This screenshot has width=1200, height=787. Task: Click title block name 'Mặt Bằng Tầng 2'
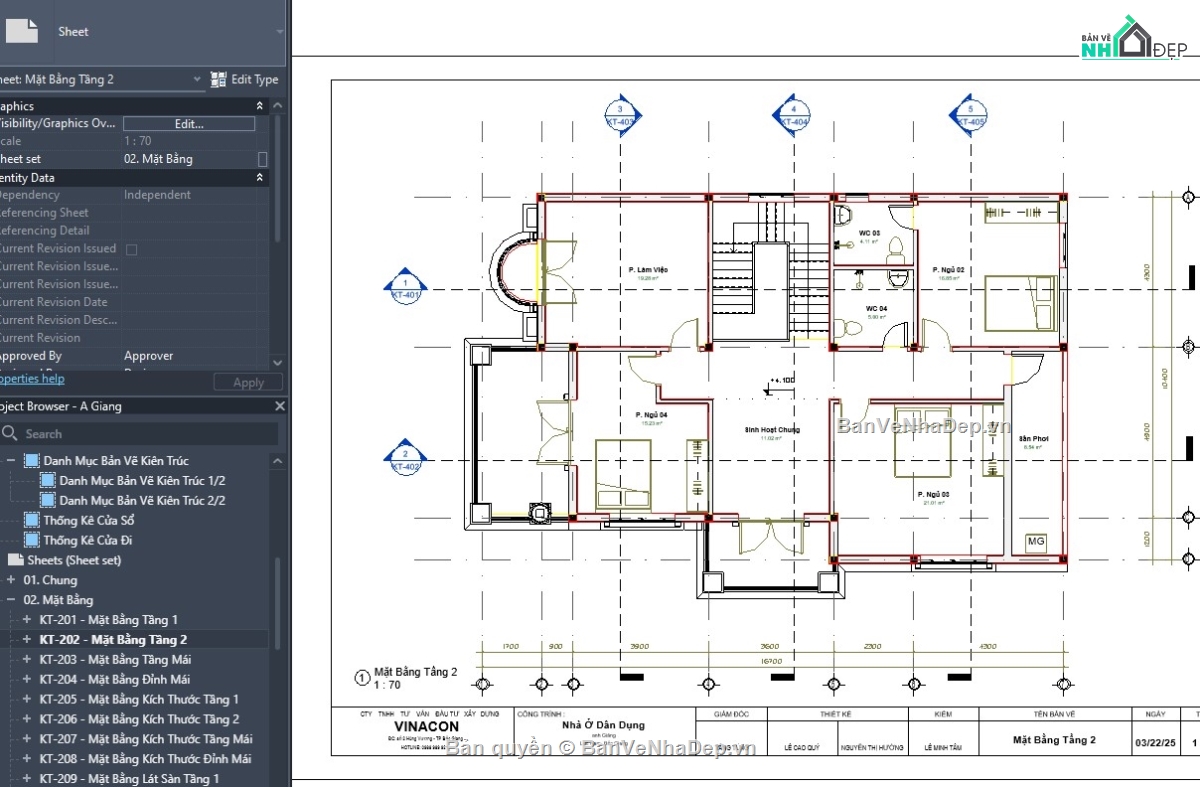pos(1054,740)
